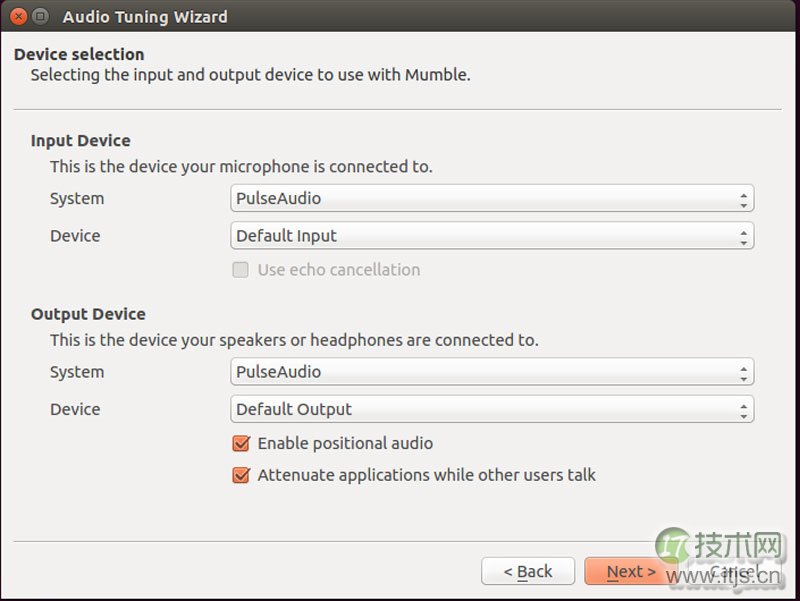Screen dimensions: 800x601
Task: Click the arrow spinner on input PulseAudio combo
Action: point(743,200)
